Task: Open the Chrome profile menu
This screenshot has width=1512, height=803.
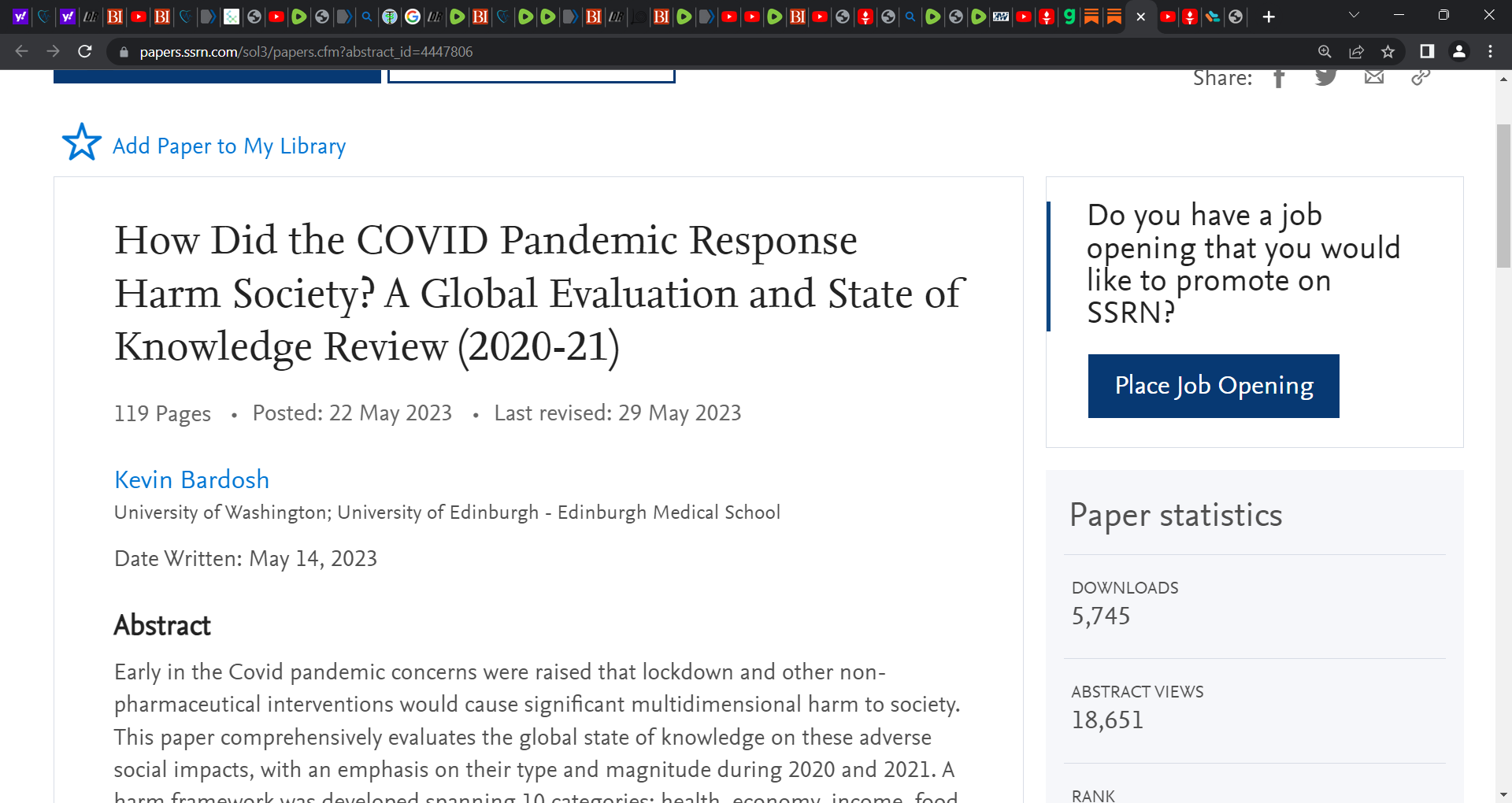Action: [1458, 51]
